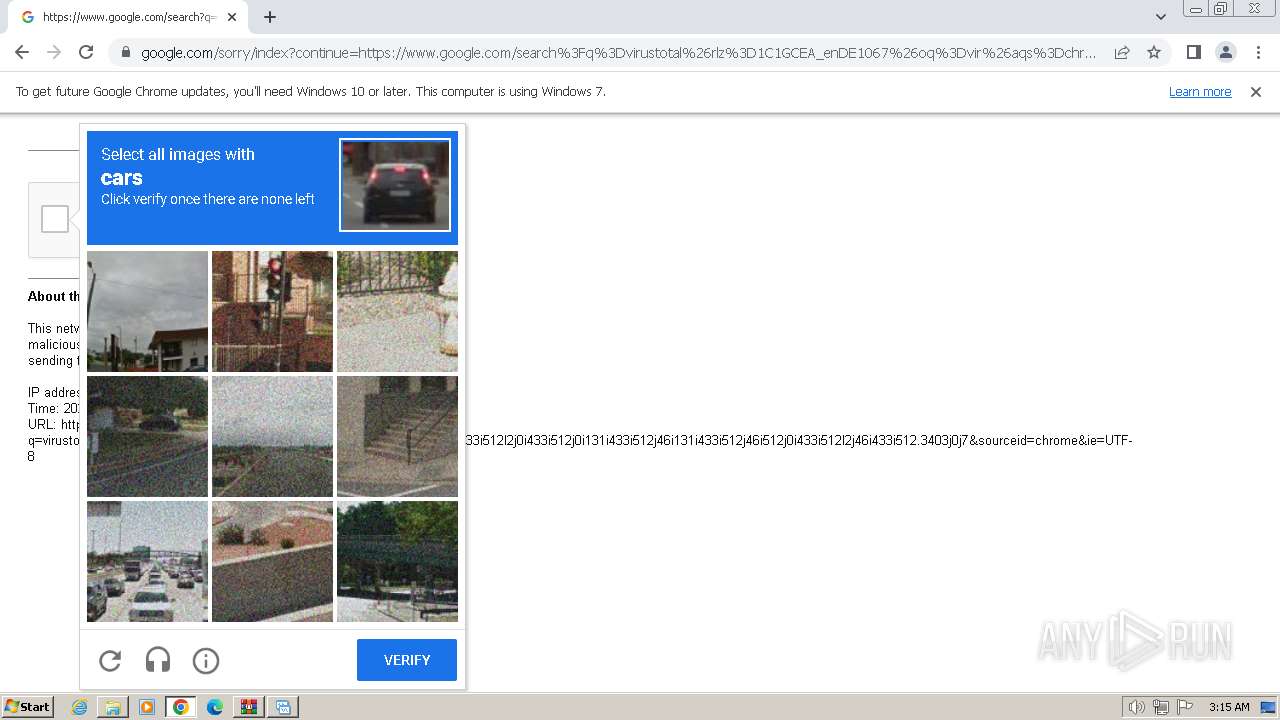Open the Windows Start menu

[27, 707]
